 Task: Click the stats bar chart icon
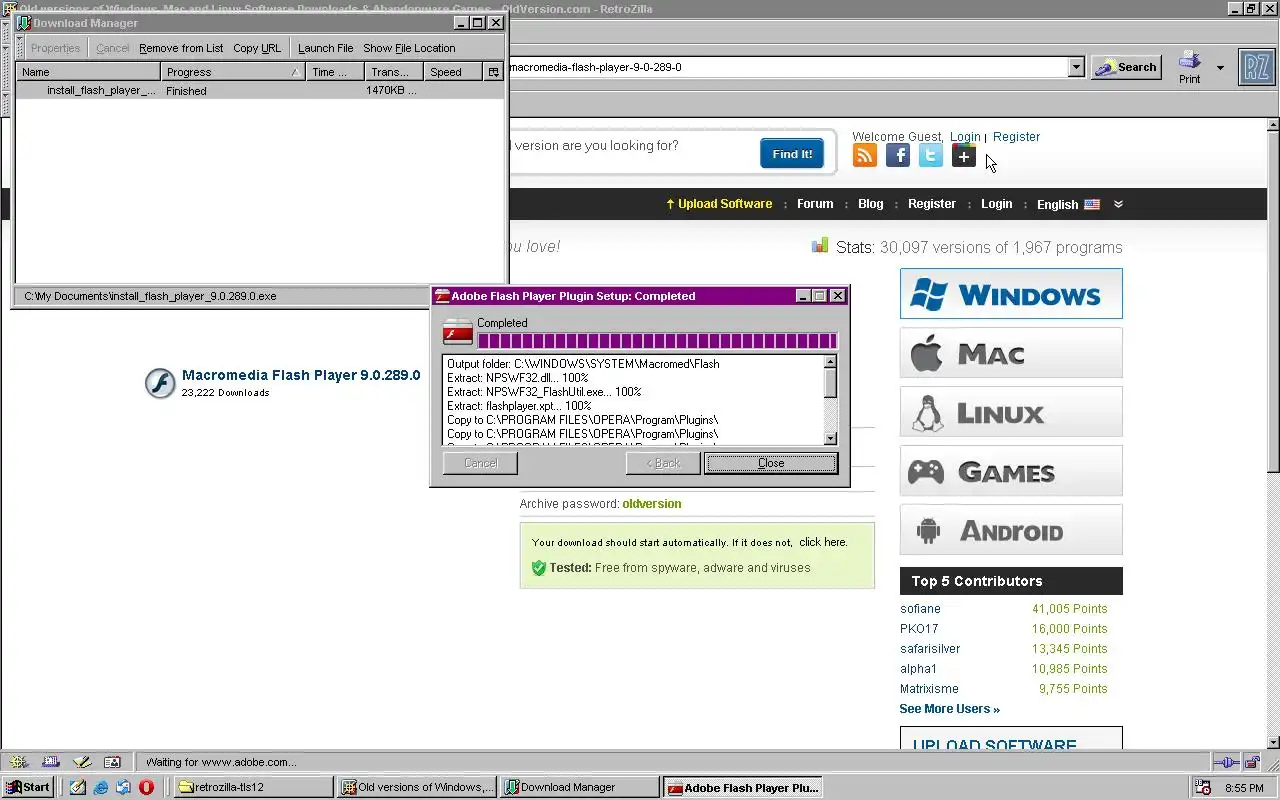pos(820,245)
